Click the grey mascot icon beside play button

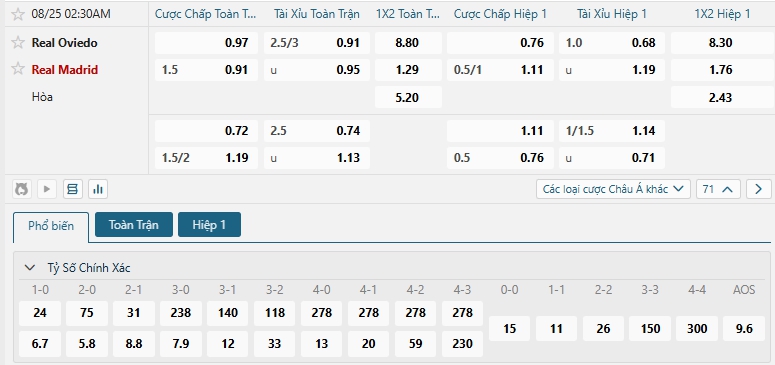[x=21, y=189]
